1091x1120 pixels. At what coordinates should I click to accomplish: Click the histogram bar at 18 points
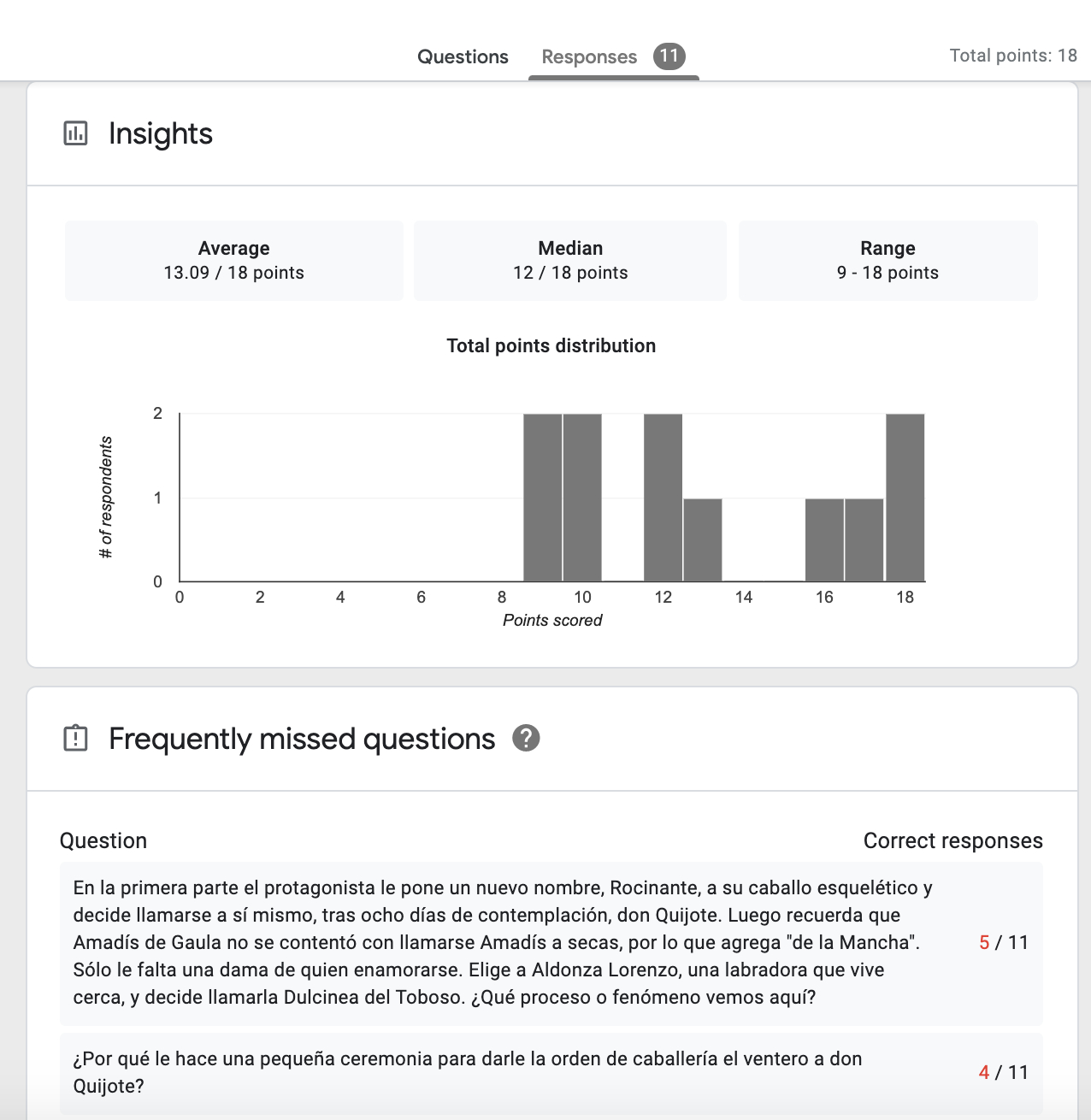click(905, 496)
